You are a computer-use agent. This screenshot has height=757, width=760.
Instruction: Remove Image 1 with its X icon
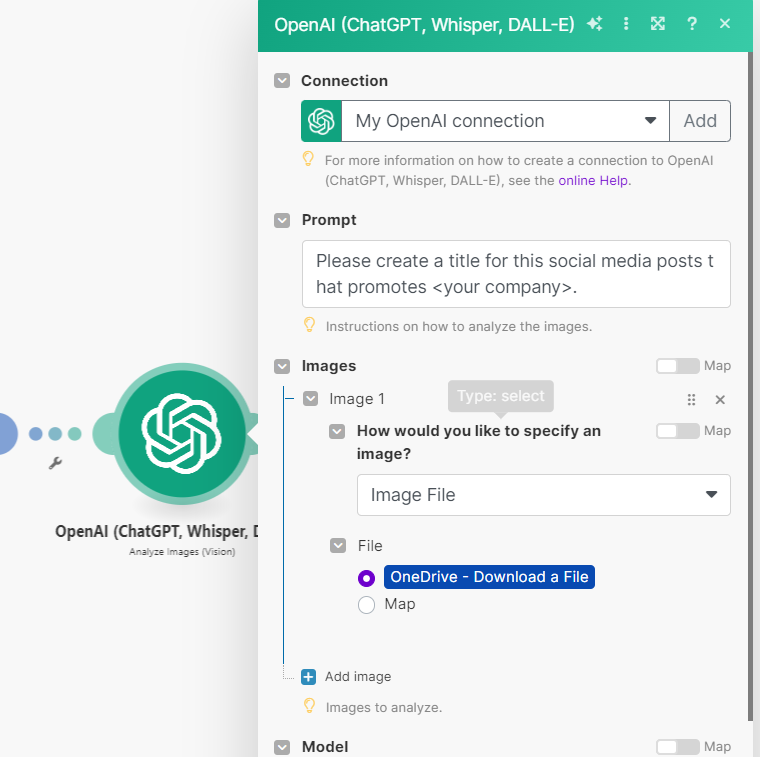point(720,399)
